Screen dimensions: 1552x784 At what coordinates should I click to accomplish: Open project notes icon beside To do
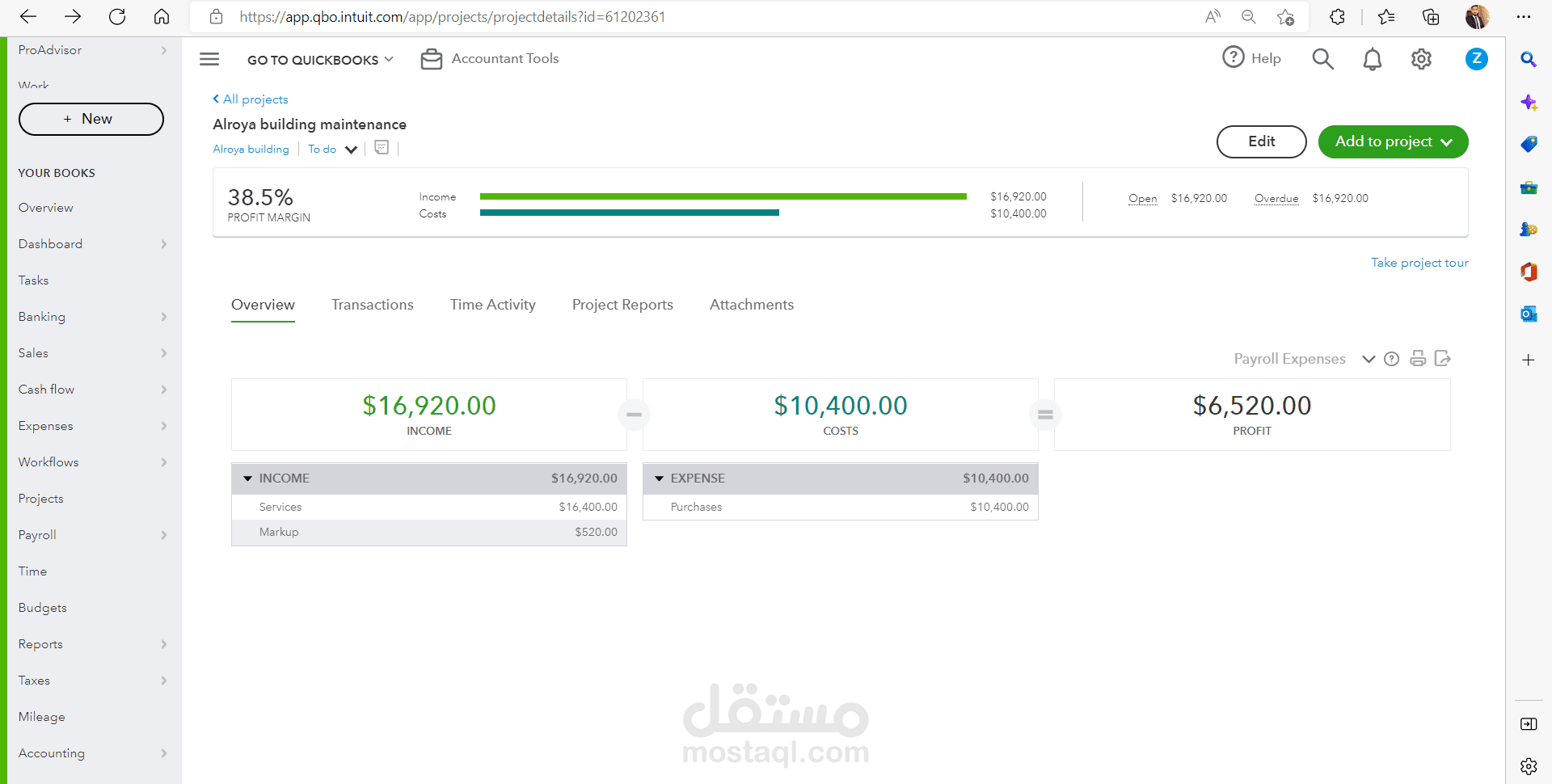[382, 148]
